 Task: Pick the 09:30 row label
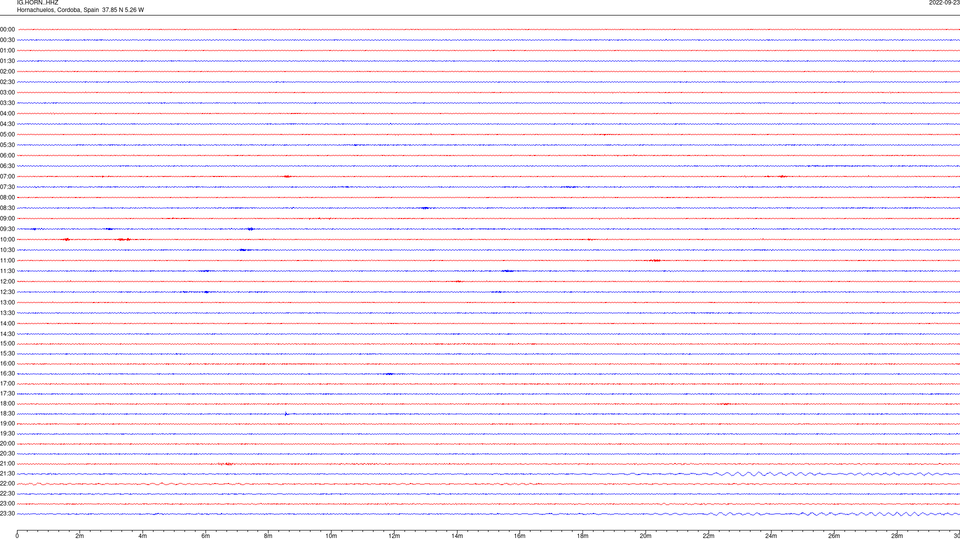point(7,229)
